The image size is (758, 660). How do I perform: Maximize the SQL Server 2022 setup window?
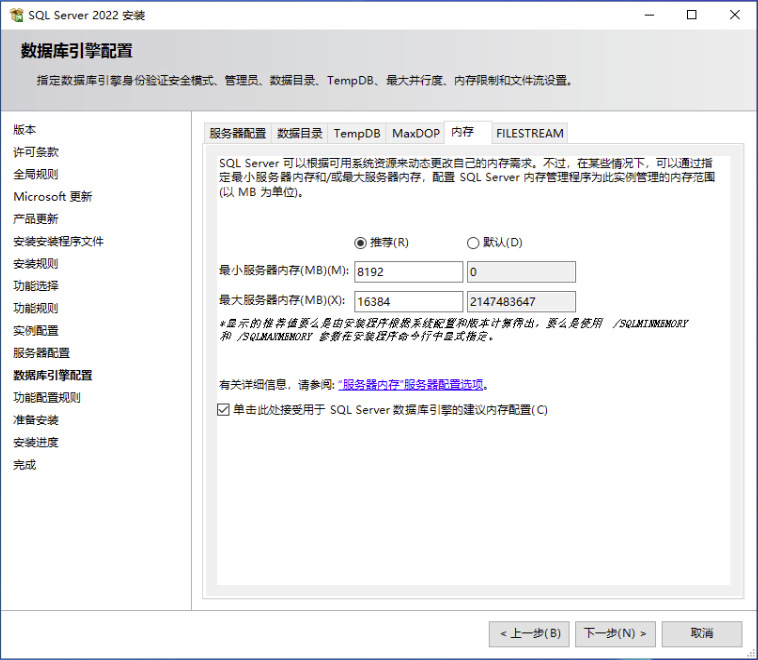click(x=692, y=15)
